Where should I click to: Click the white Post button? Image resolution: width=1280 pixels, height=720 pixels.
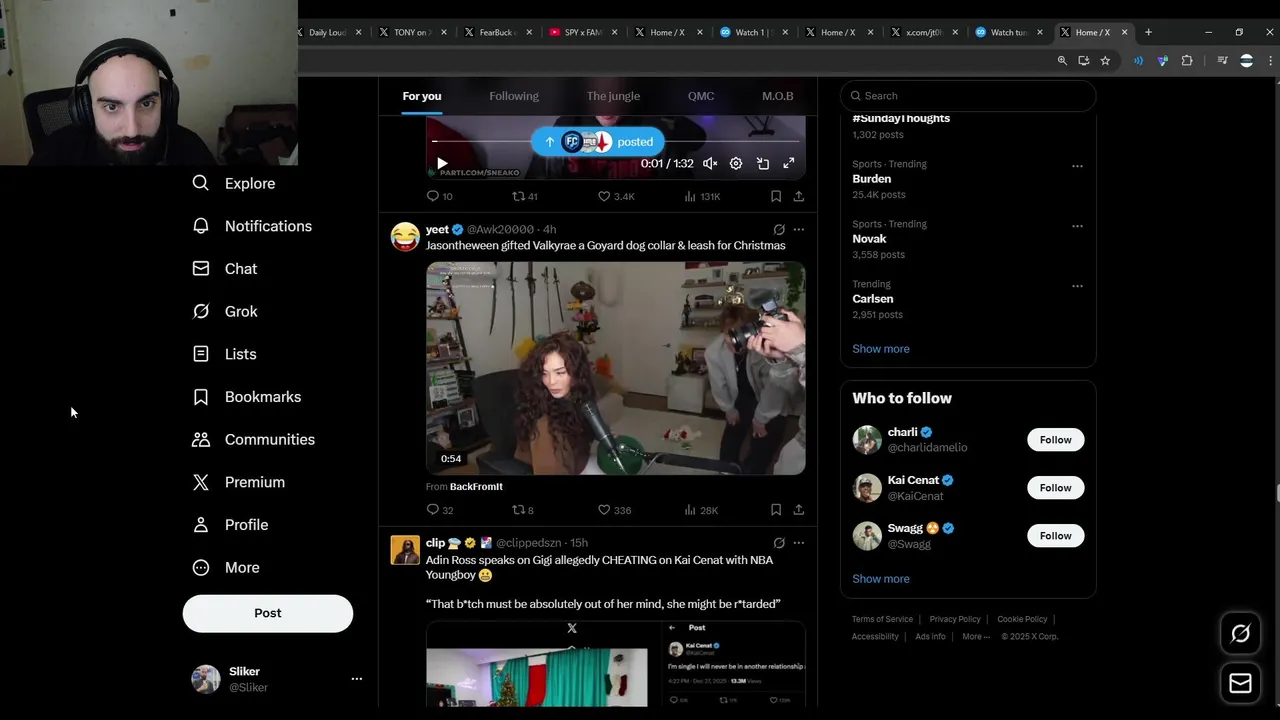pyautogui.click(x=268, y=613)
